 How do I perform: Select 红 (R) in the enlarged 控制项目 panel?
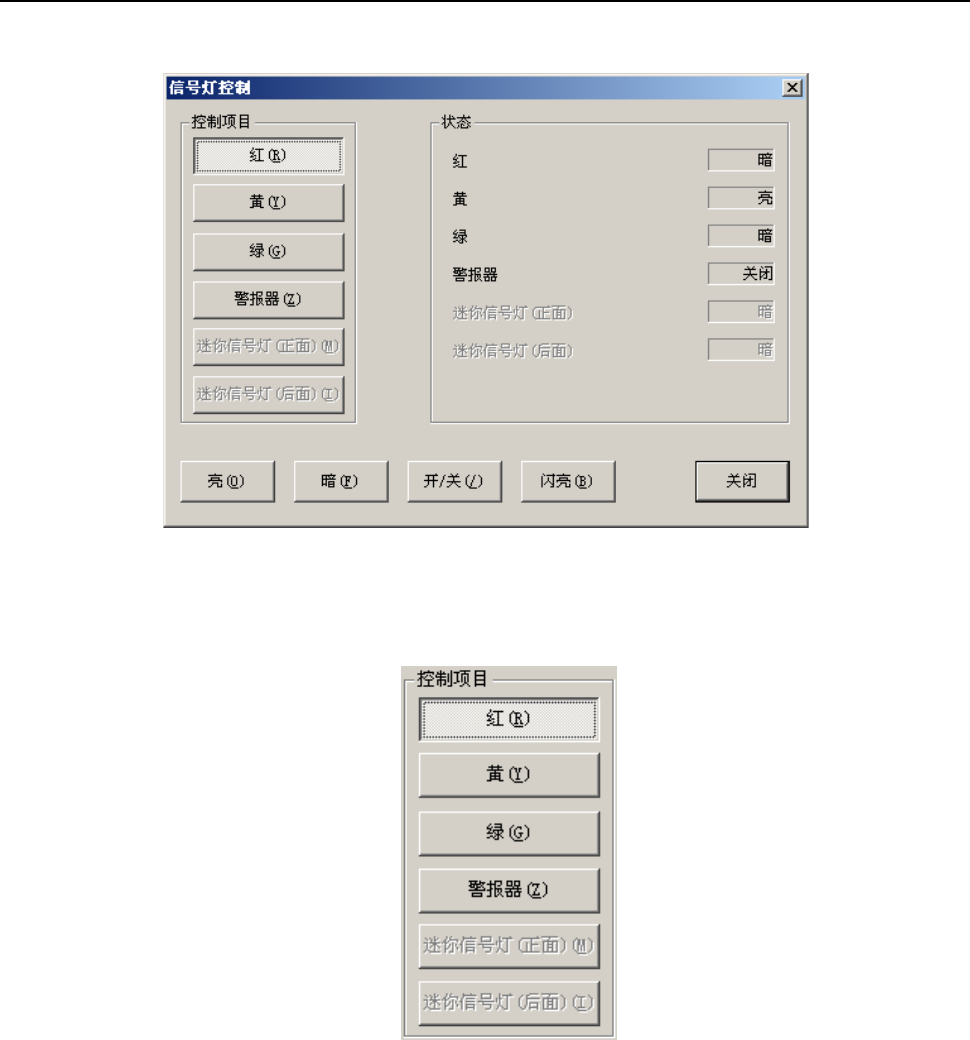pyautogui.click(x=509, y=719)
